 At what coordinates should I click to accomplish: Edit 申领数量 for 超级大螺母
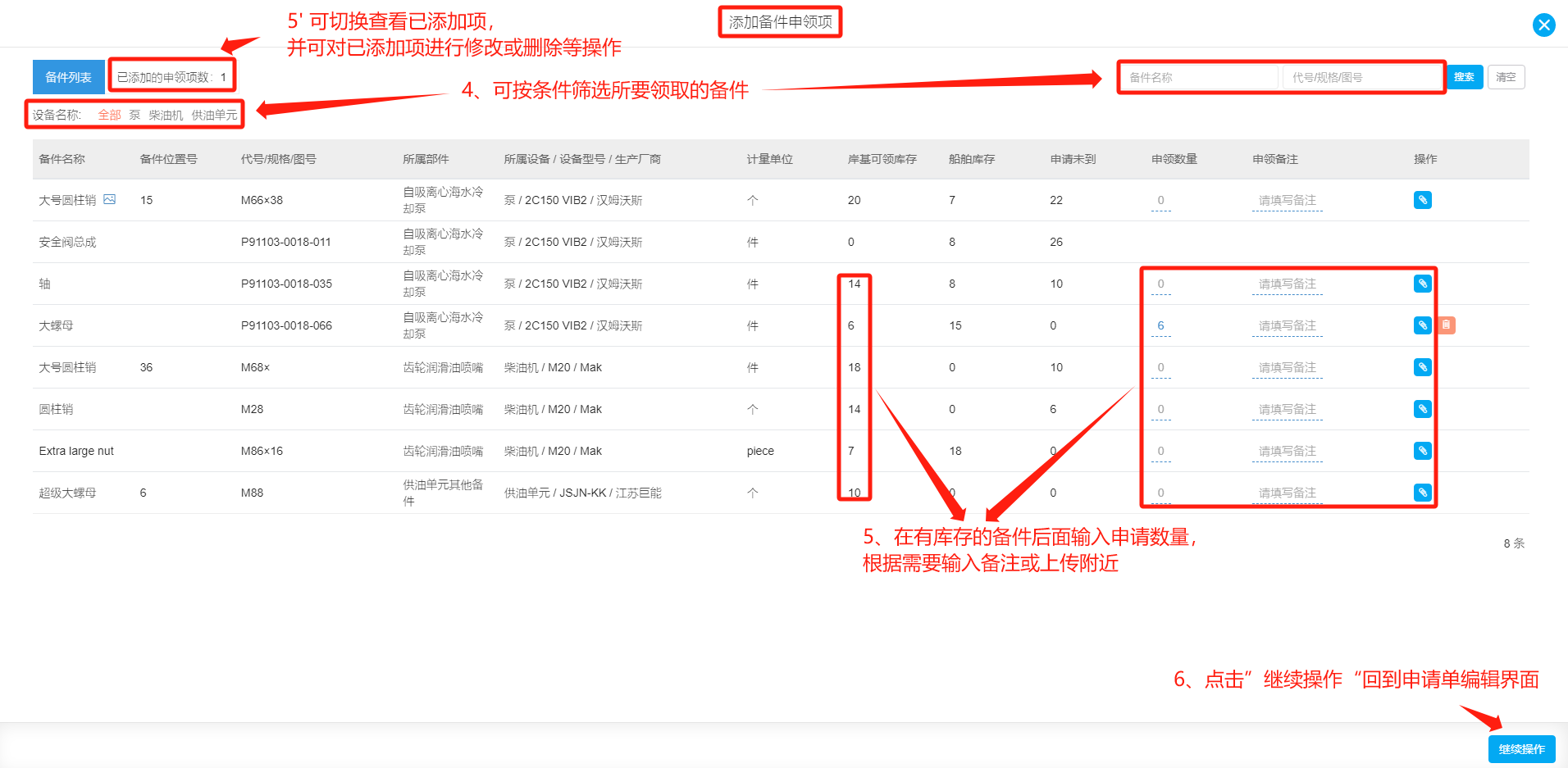click(1160, 493)
